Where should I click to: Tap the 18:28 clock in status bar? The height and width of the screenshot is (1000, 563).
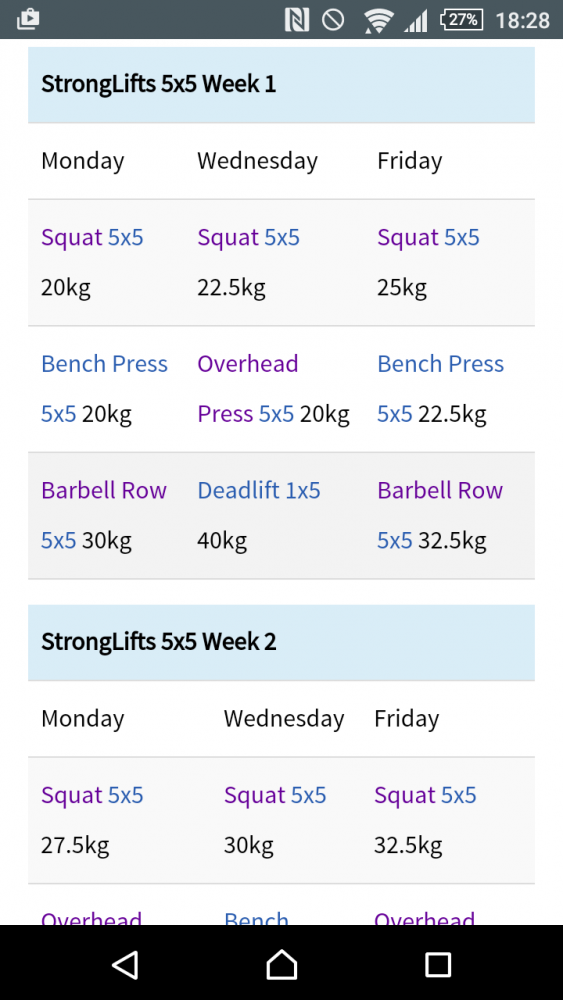[x=522, y=20]
